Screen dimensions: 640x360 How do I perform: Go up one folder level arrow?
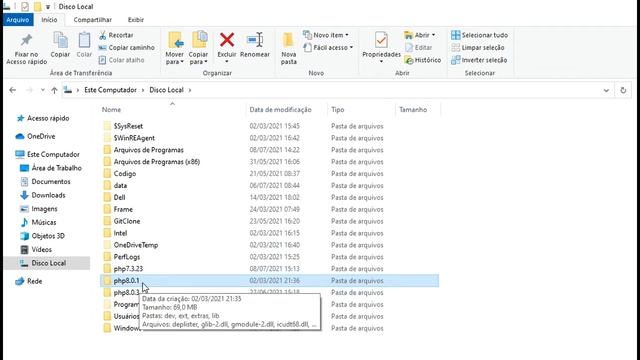54,90
